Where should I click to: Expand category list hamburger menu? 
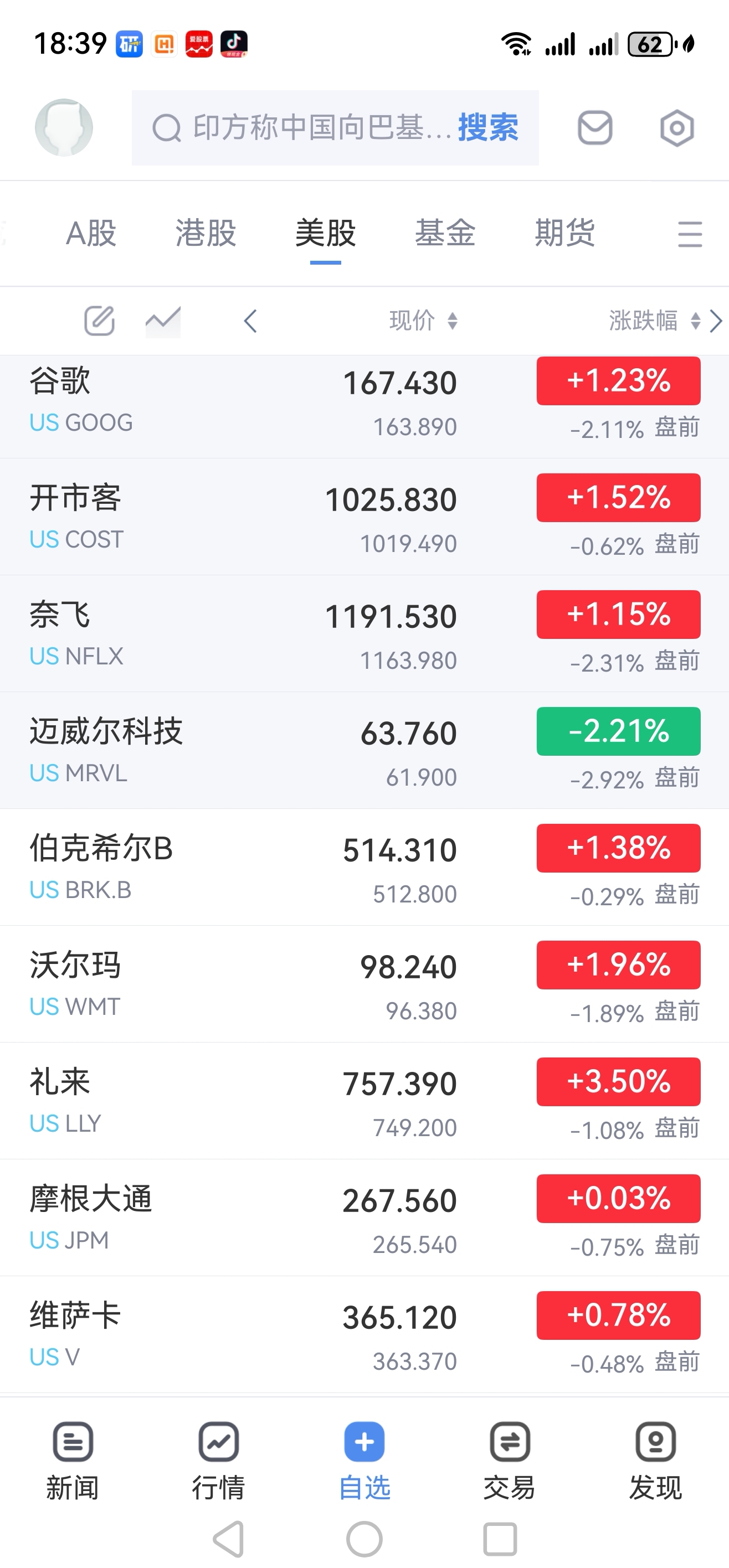(x=690, y=234)
